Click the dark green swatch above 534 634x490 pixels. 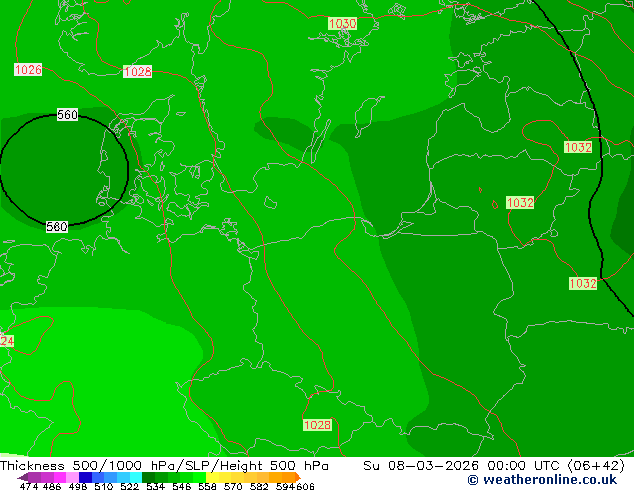[146, 477]
